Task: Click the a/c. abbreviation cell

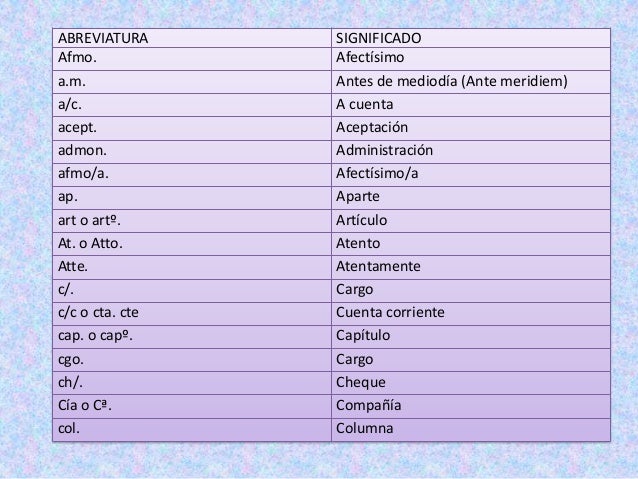Action: coord(192,105)
